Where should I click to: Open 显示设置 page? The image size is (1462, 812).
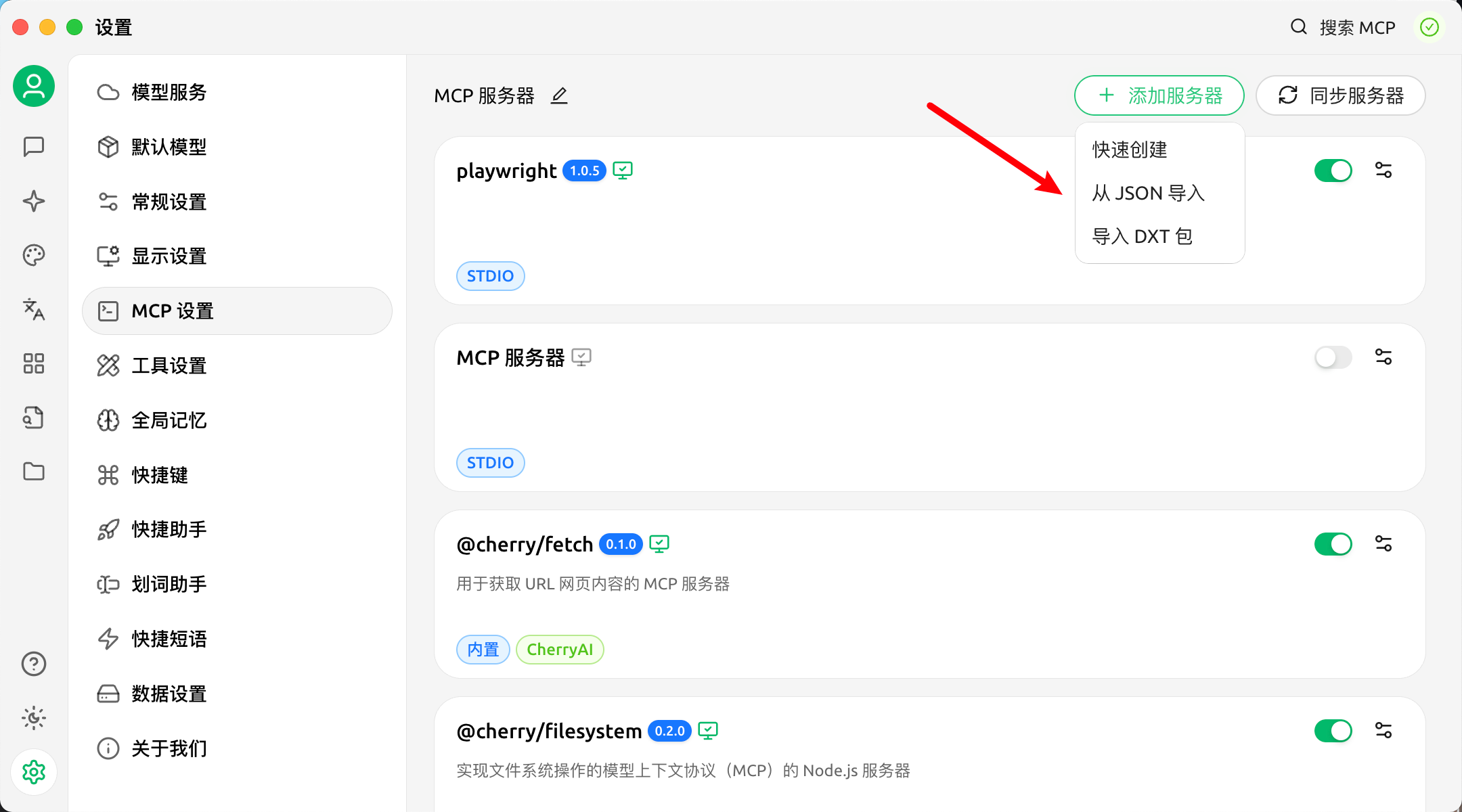[237, 256]
